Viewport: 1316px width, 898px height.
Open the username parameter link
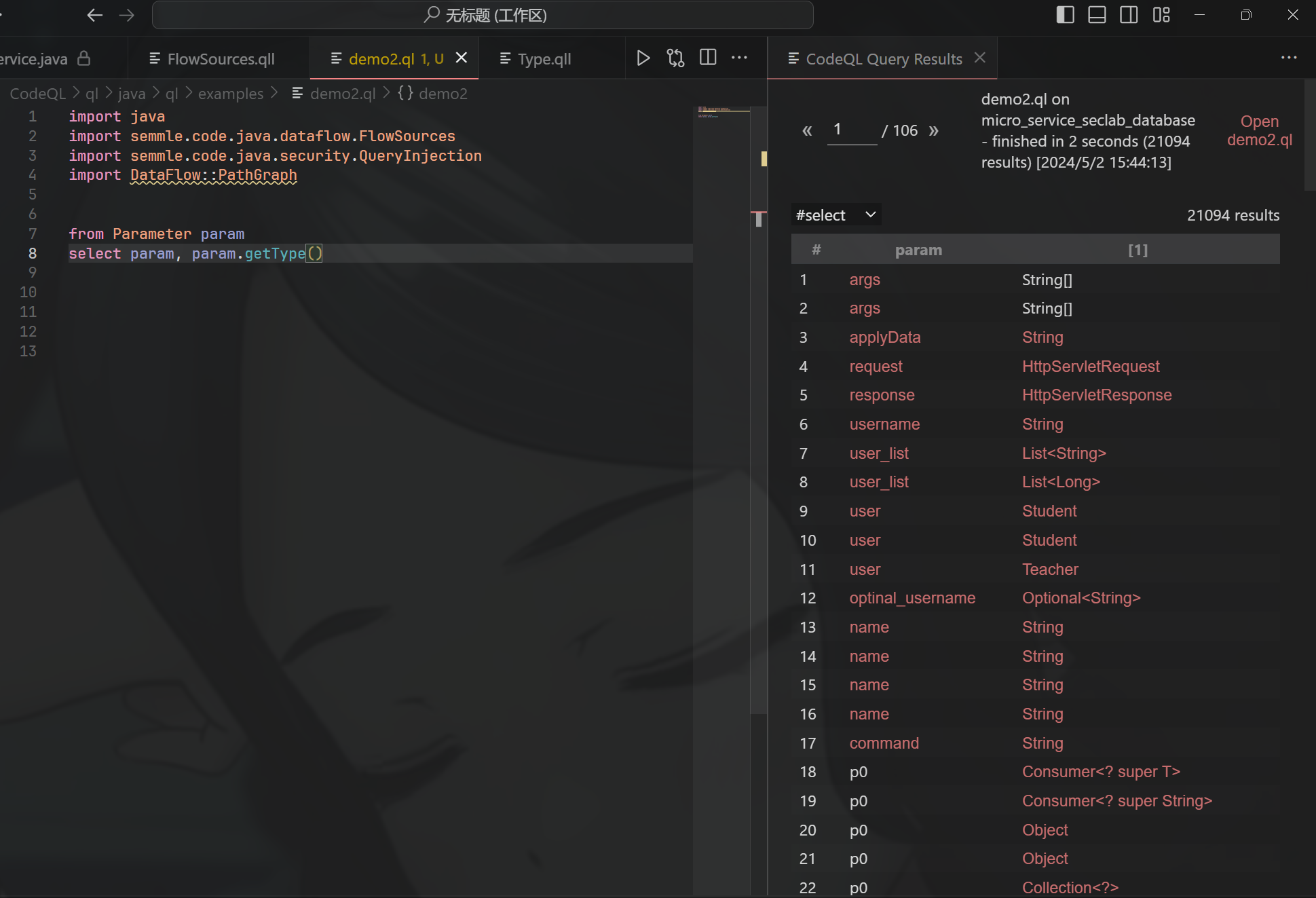(x=884, y=424)
